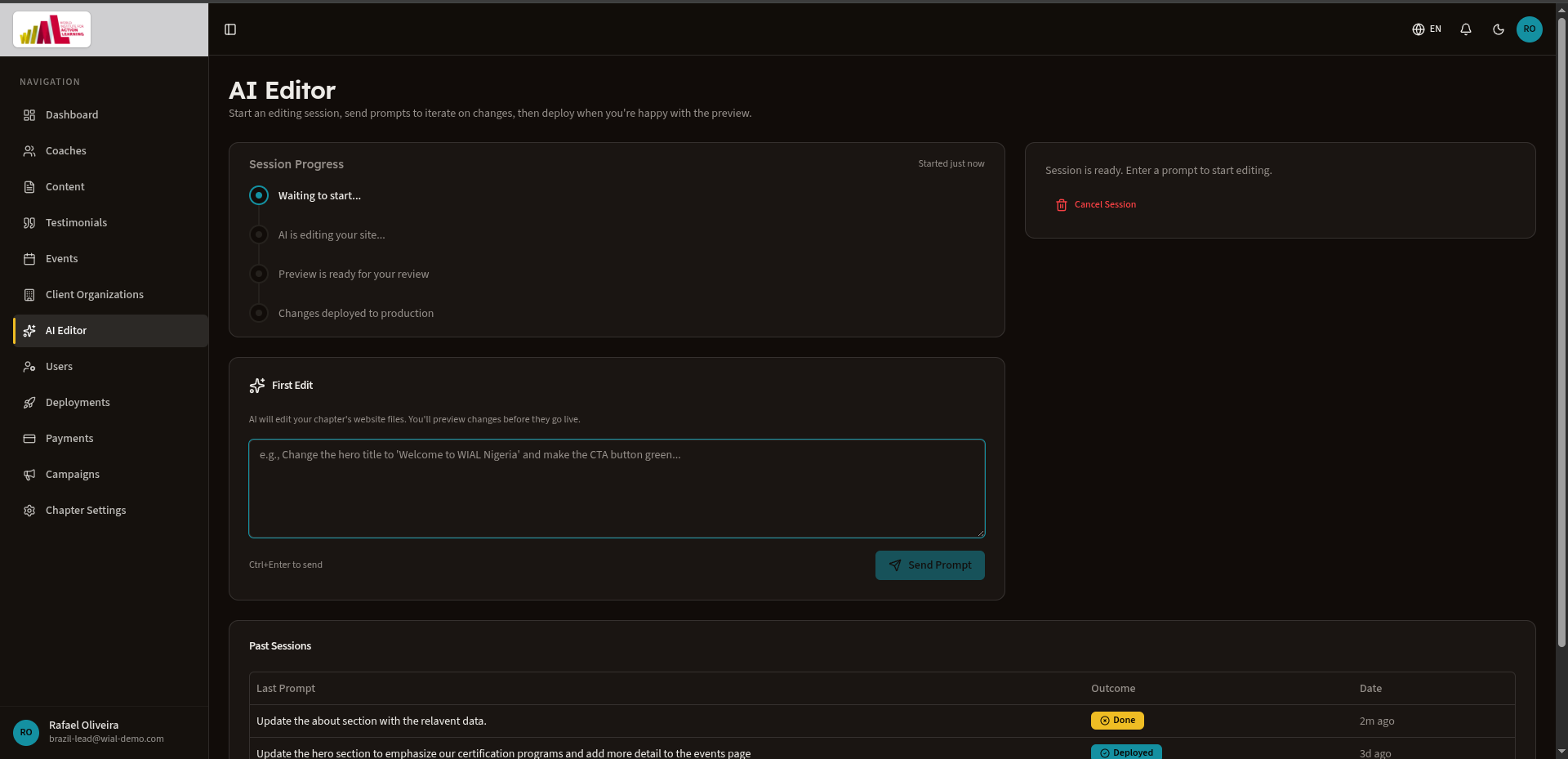
Task: Click the Session Progress heading
Action: [x=296, y=164]
